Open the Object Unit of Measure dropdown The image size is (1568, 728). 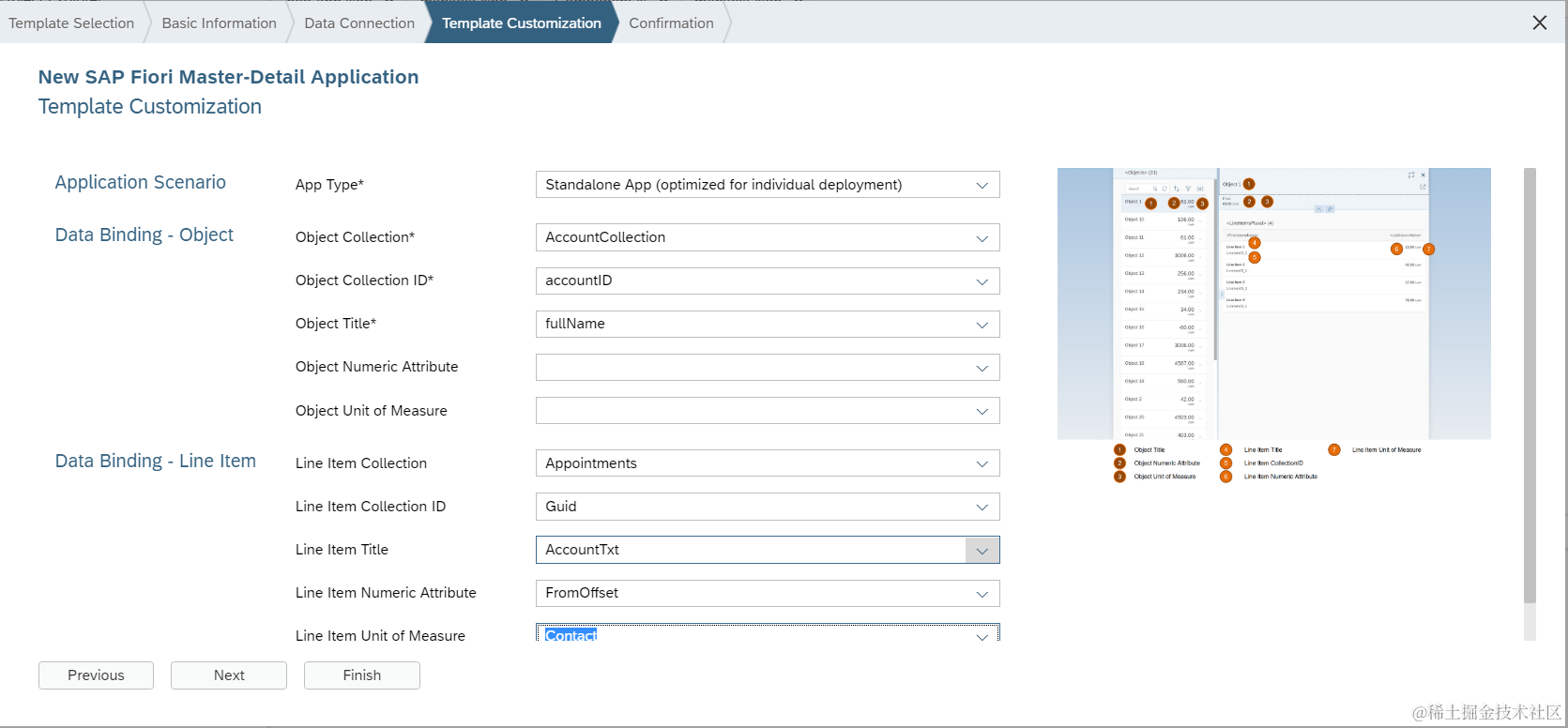point(982,411)
